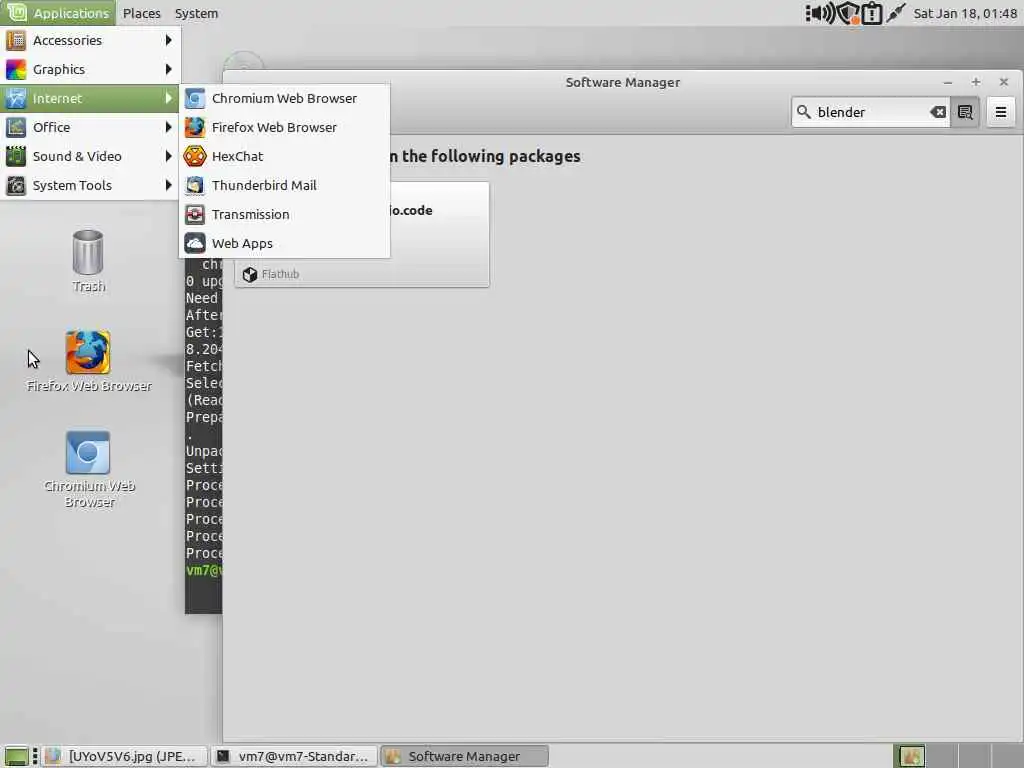Click the Internet submenu arrow
The image size is (1024, 768).
coord(168,99)
